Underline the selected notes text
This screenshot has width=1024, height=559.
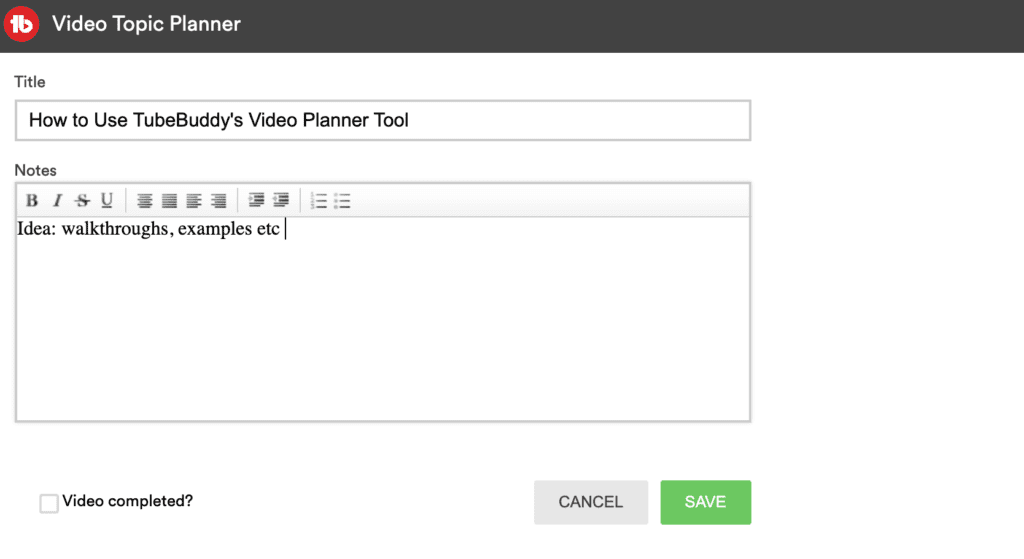pos(107,201)
